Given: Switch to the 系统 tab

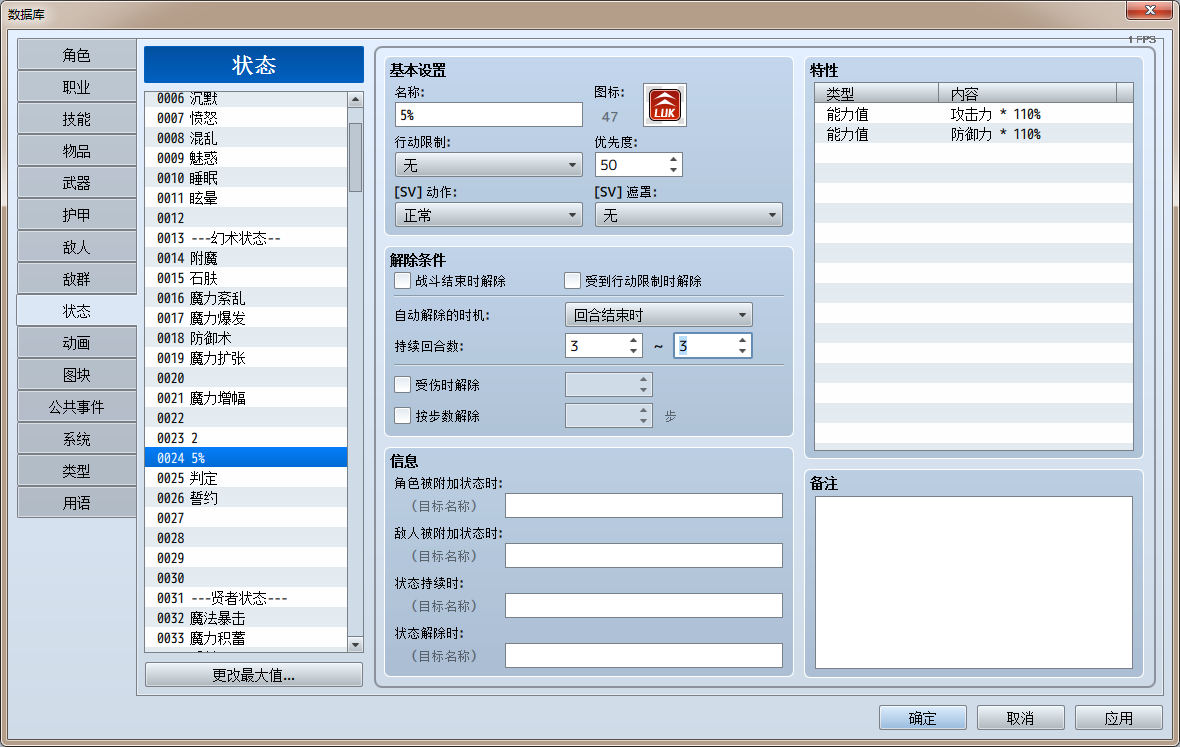Looking at the screenshot, I should 77,439.
